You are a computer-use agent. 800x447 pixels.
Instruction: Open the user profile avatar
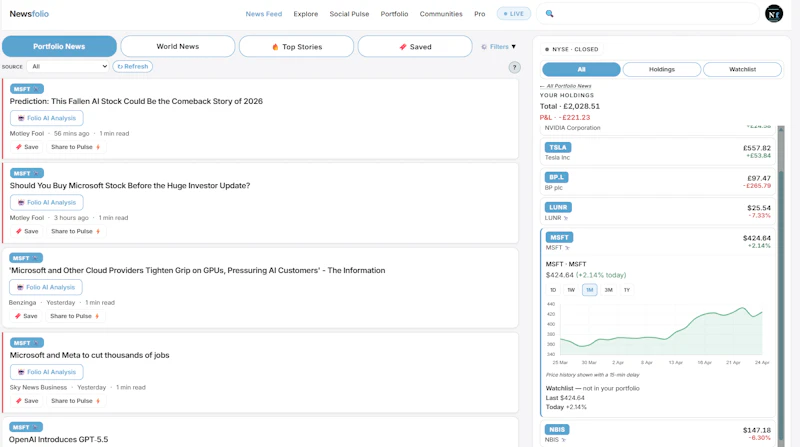point(773,14)
